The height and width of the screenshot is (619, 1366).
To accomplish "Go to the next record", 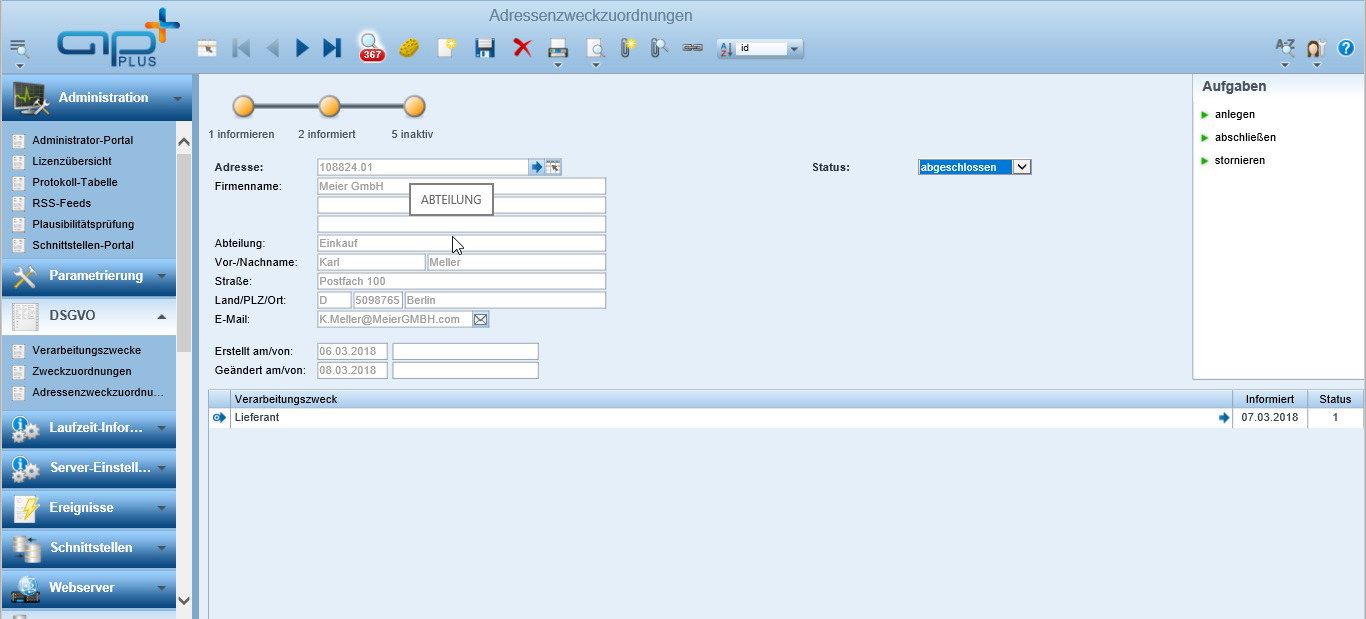I will (302, 48).
